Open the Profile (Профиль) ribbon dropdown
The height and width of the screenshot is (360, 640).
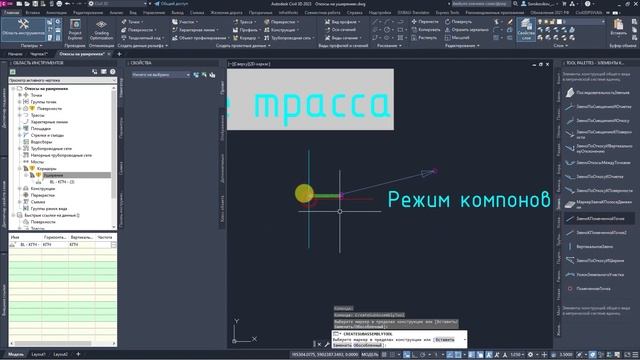[x=247, y=30]
